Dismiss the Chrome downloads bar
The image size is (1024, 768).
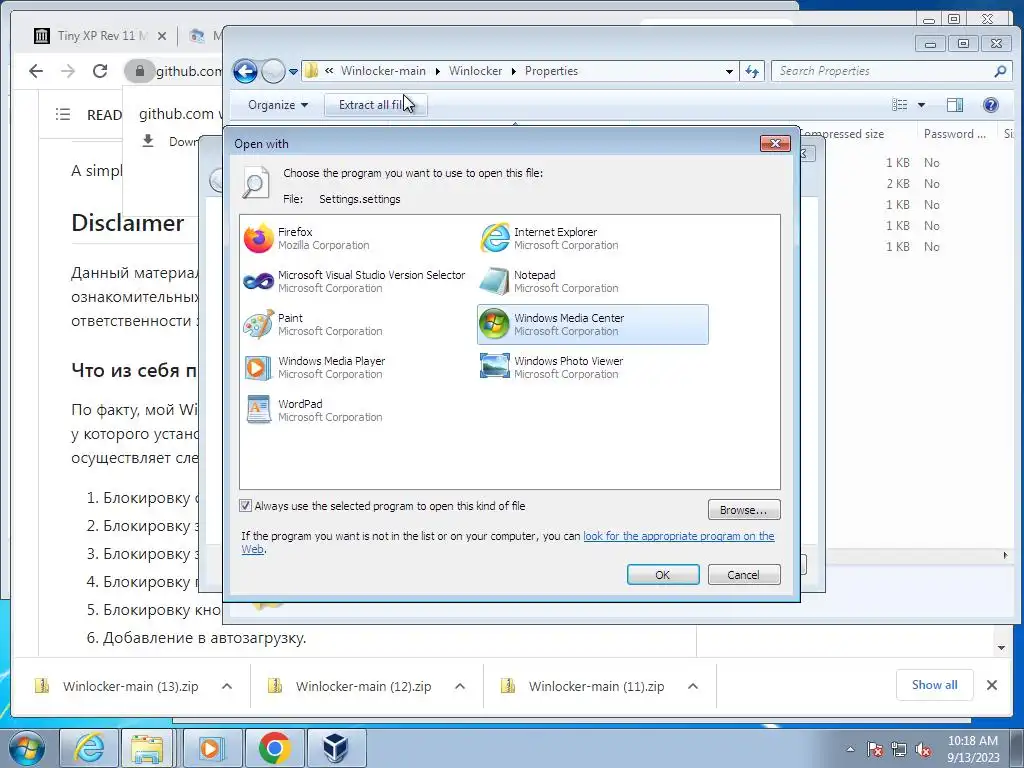[992, 685]
